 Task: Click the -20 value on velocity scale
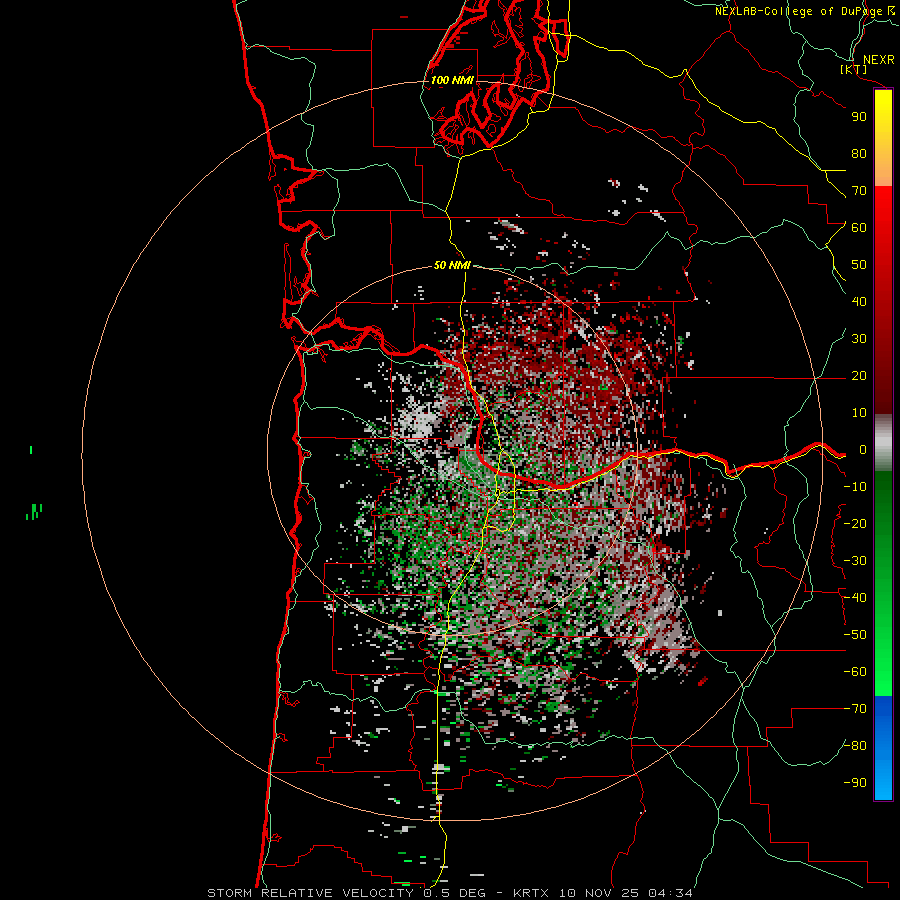click(855, 524)
